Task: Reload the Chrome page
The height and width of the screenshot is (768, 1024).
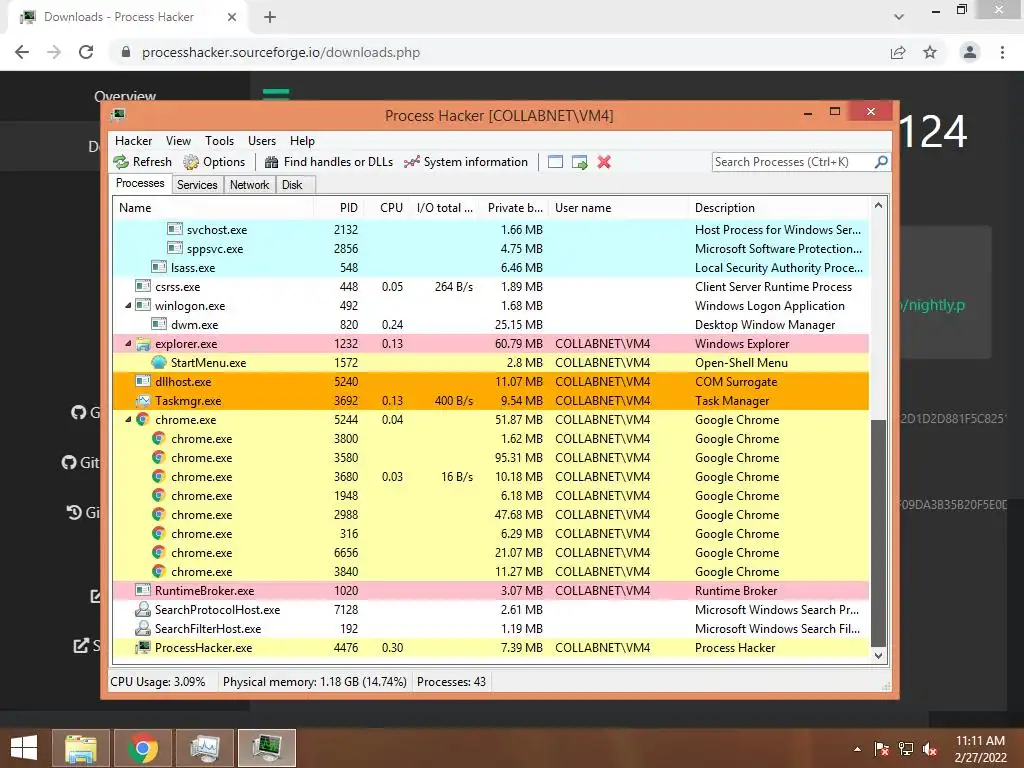Action: click(x=86, y=52)
